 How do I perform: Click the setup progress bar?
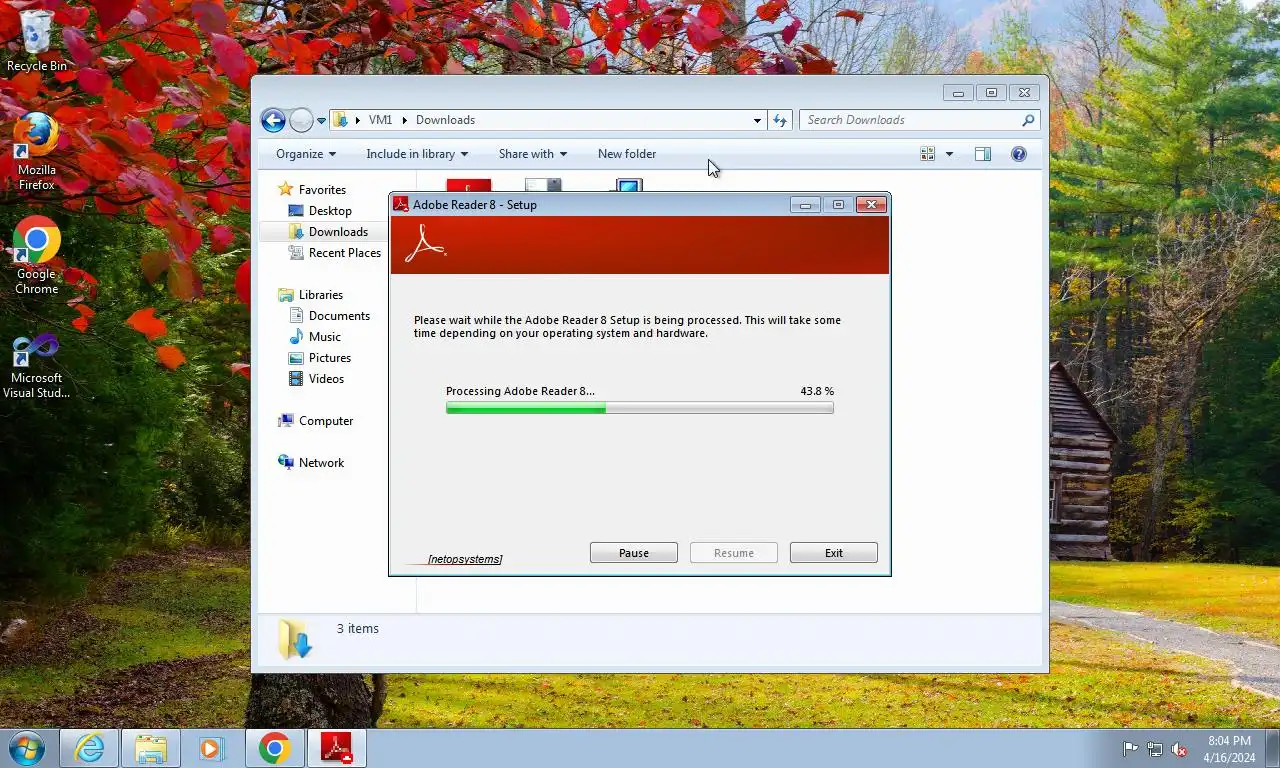(x=640, y=408)
